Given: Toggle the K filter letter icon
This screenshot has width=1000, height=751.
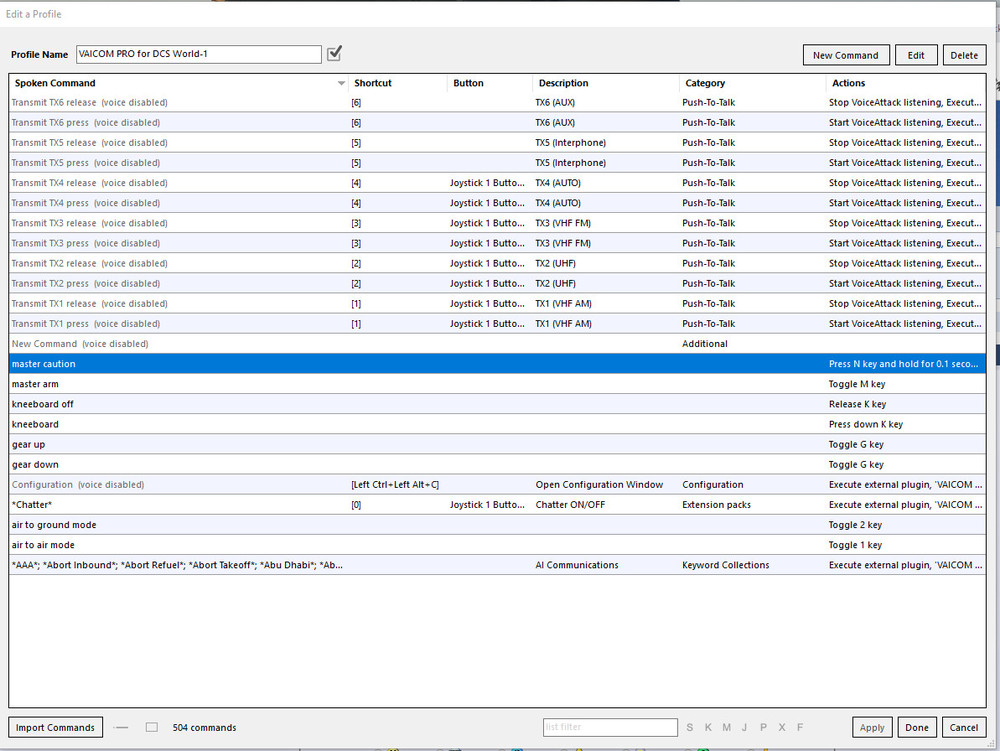Looking at the screenshot, I should coord(708,727).
